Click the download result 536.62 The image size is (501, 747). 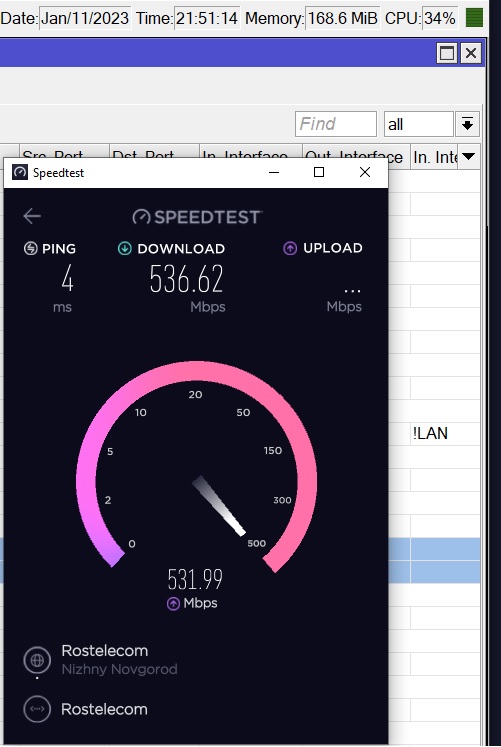(x=186, y=279)
